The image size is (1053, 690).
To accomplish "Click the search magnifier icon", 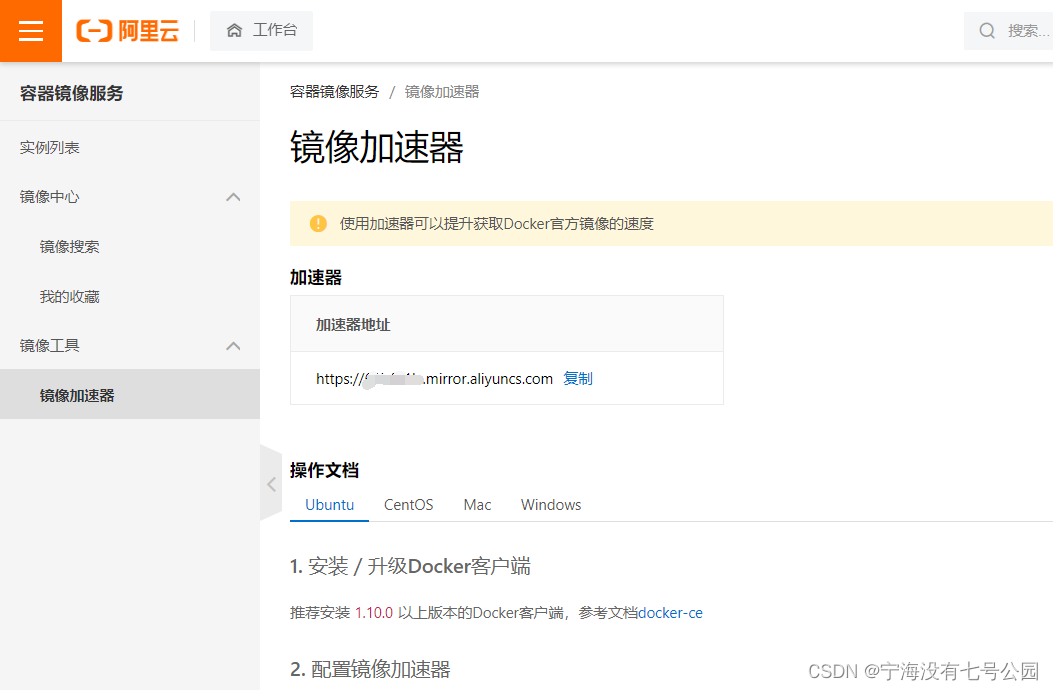I will click(987, 31).
